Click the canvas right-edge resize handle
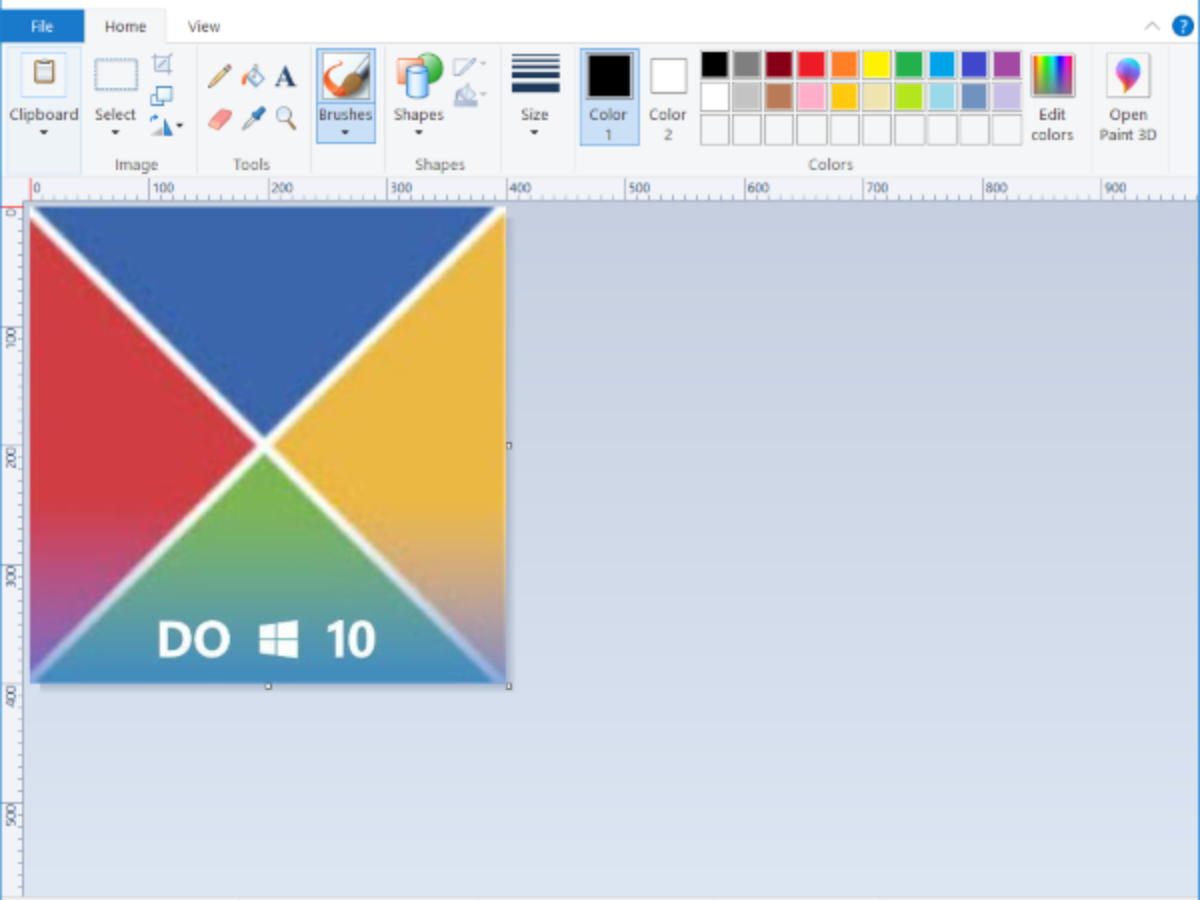 509,446
